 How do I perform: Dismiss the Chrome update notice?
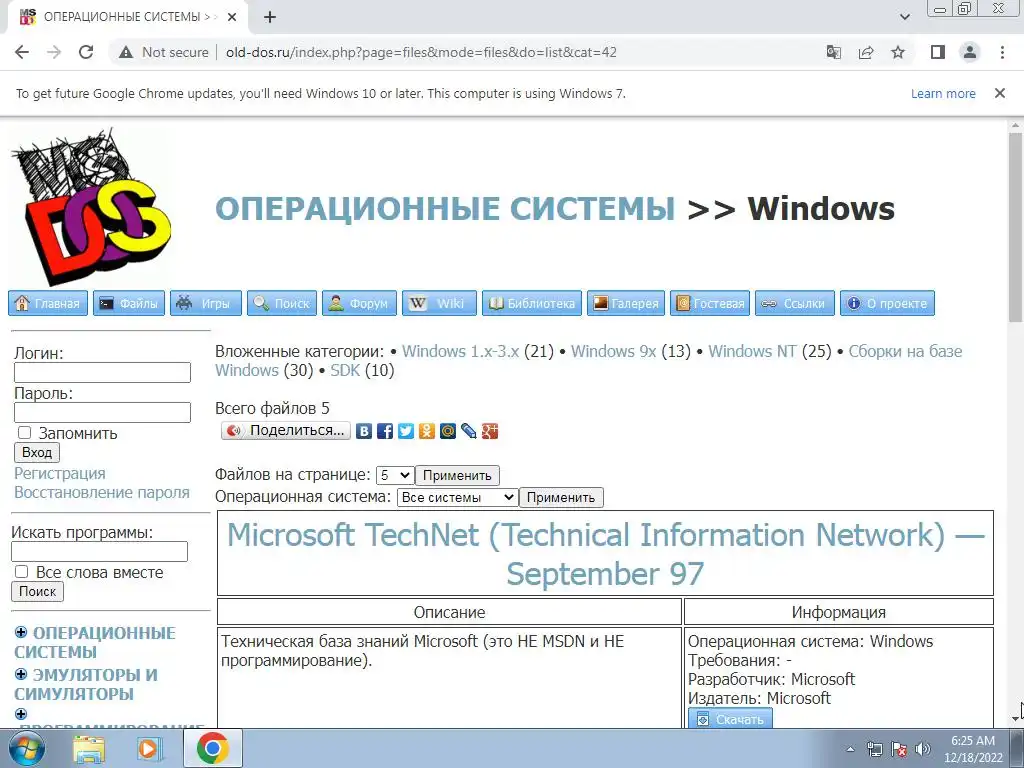click(x=999, y=93)
